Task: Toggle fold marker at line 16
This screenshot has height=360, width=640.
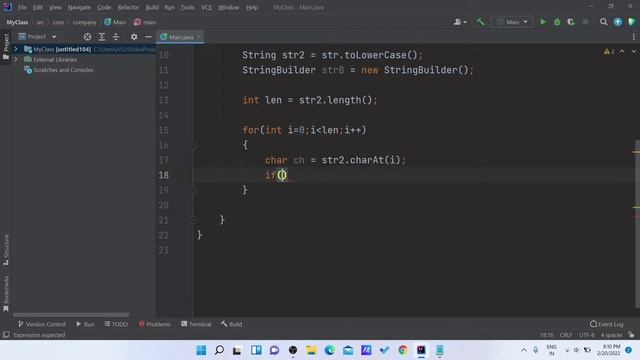Action: (193, 145)
